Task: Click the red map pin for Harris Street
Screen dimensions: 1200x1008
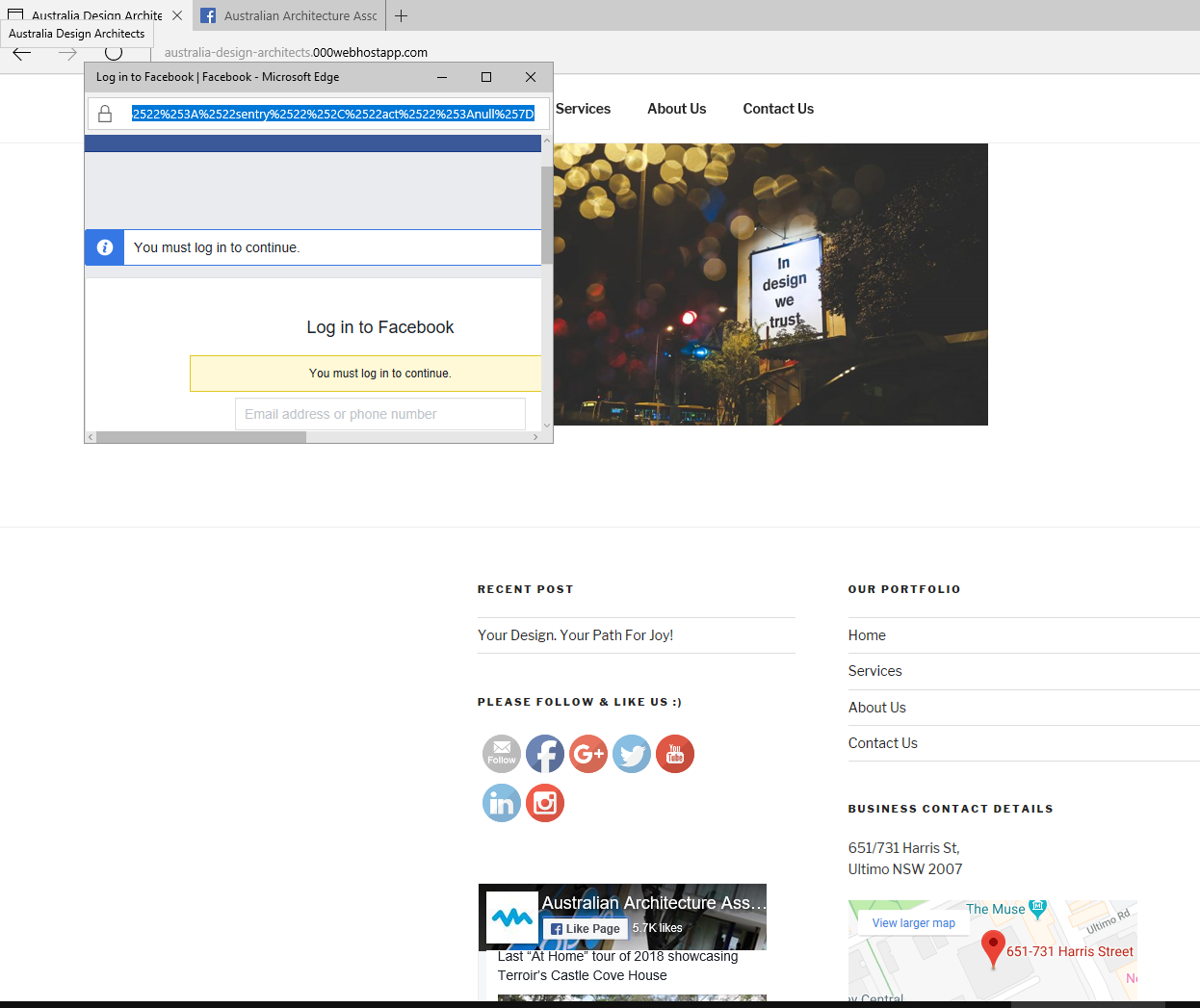Action: click(992, 948)
